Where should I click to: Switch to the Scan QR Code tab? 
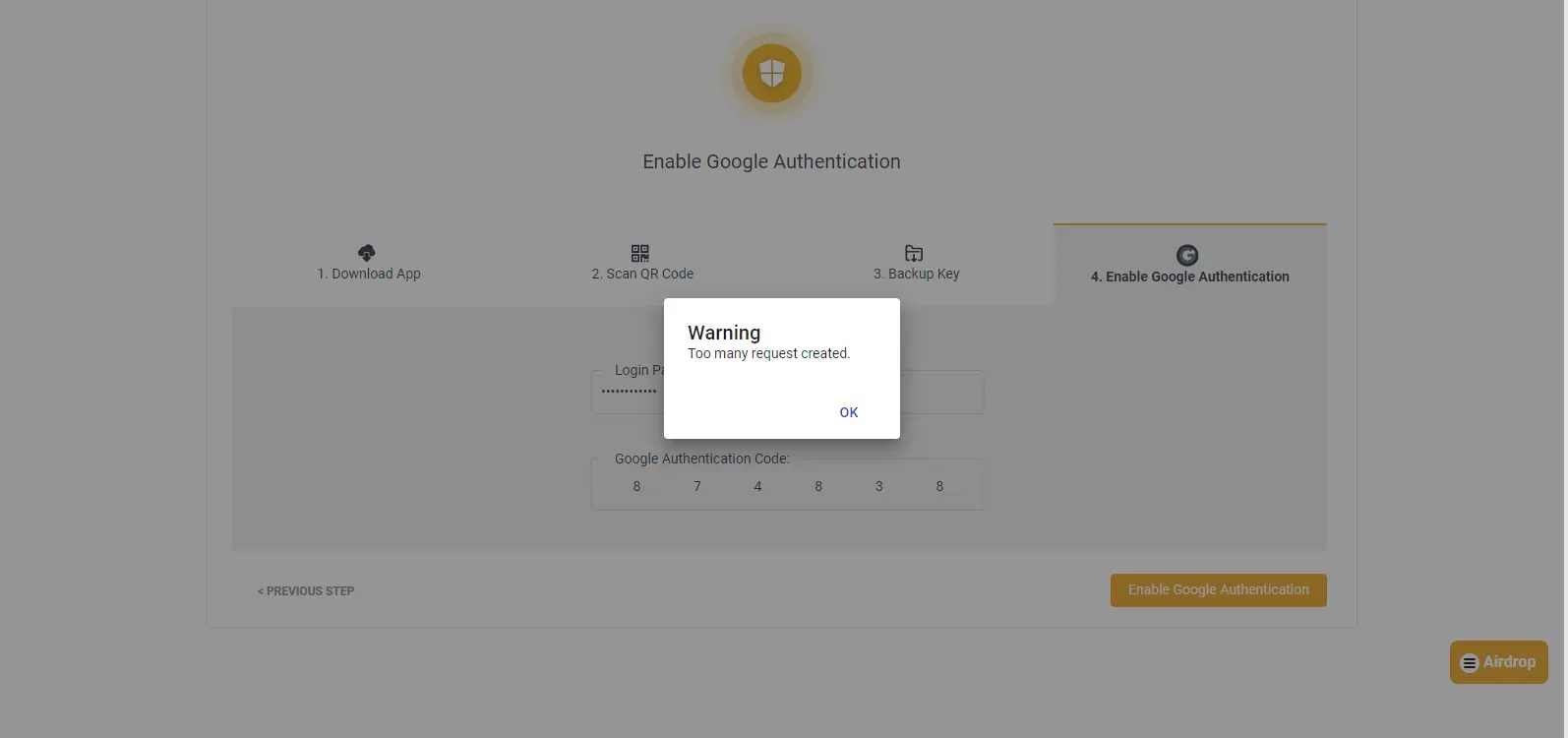642,264
